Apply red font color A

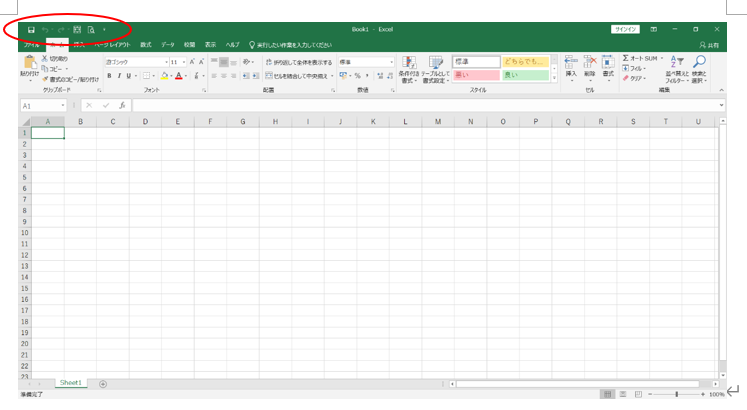[179, 76]
